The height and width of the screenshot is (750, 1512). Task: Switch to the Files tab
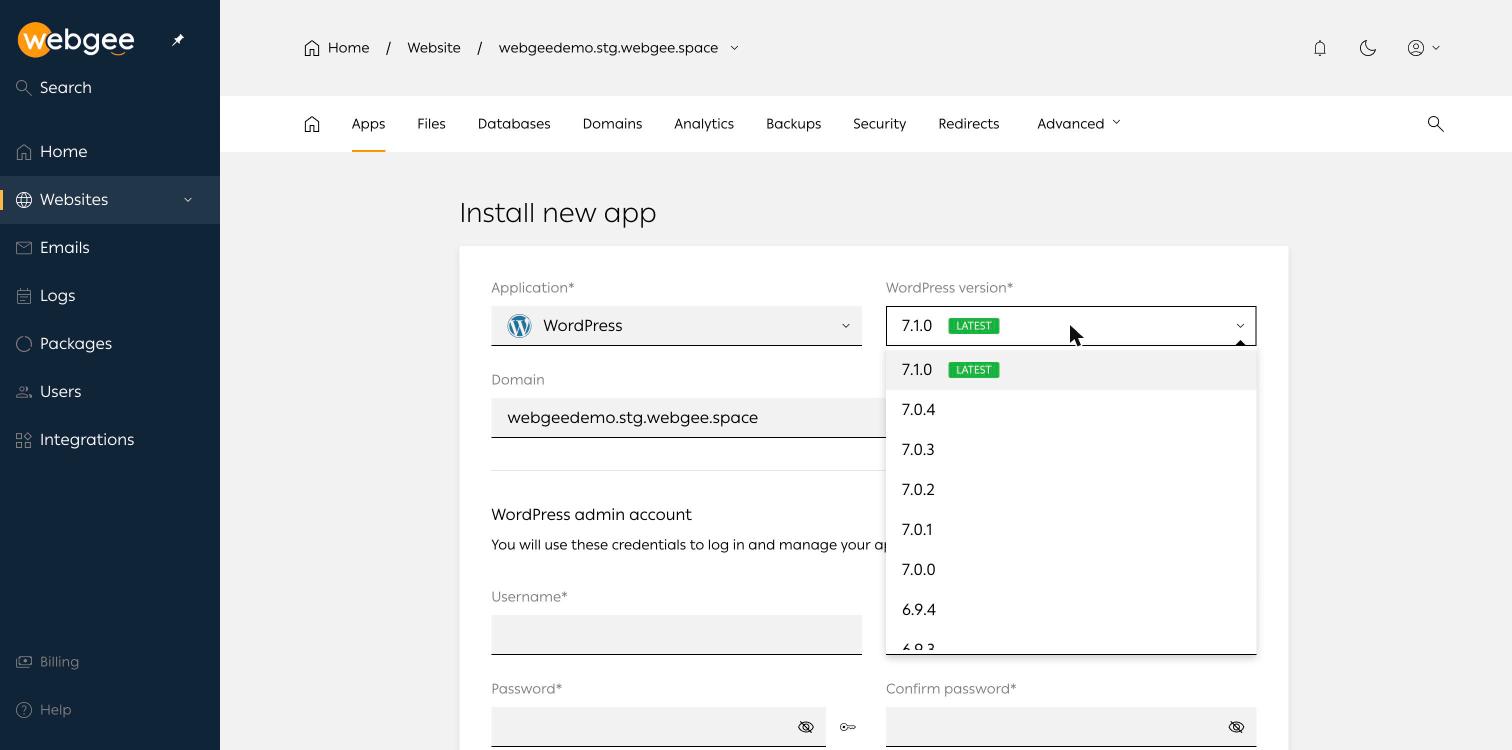(x=431, y=124)
